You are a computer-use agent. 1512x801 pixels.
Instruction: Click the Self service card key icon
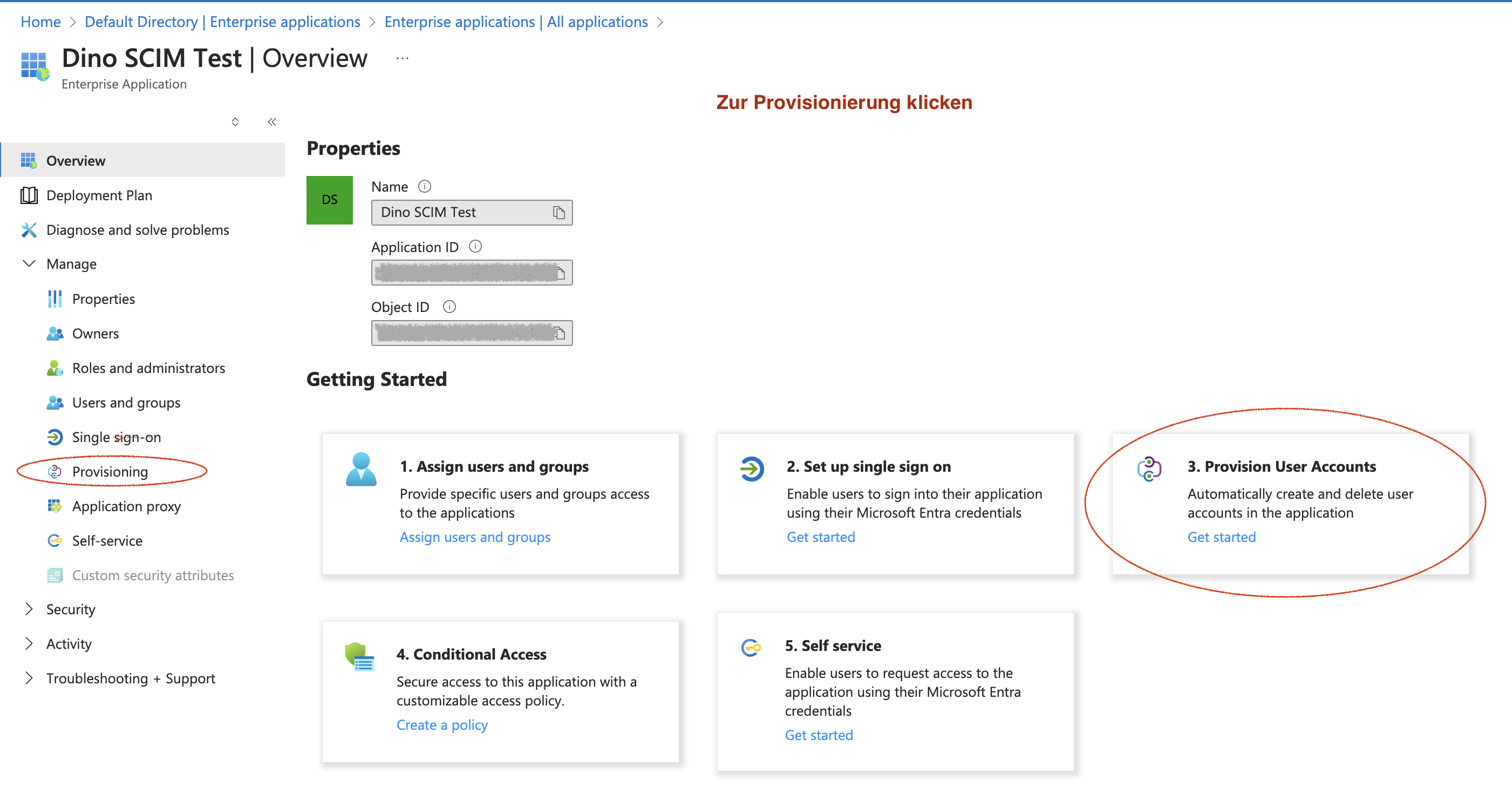tap(751, 648)
